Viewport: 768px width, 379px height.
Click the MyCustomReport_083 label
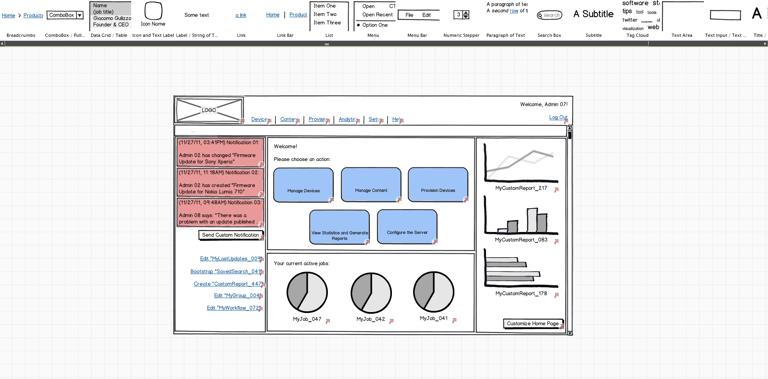(x=521, y=240)
